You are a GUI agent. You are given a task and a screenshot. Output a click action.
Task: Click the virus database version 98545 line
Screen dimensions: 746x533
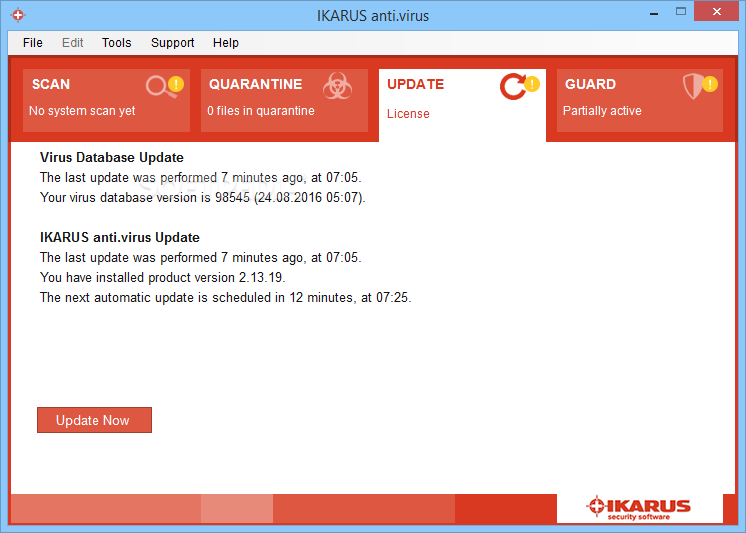203,197
